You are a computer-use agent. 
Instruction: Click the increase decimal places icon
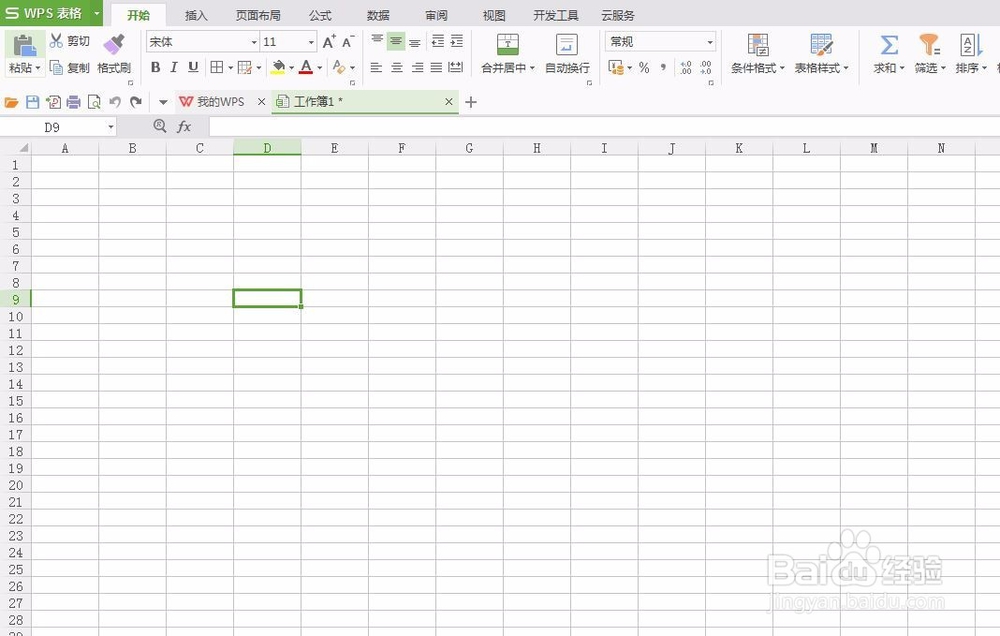pos(686,68)
